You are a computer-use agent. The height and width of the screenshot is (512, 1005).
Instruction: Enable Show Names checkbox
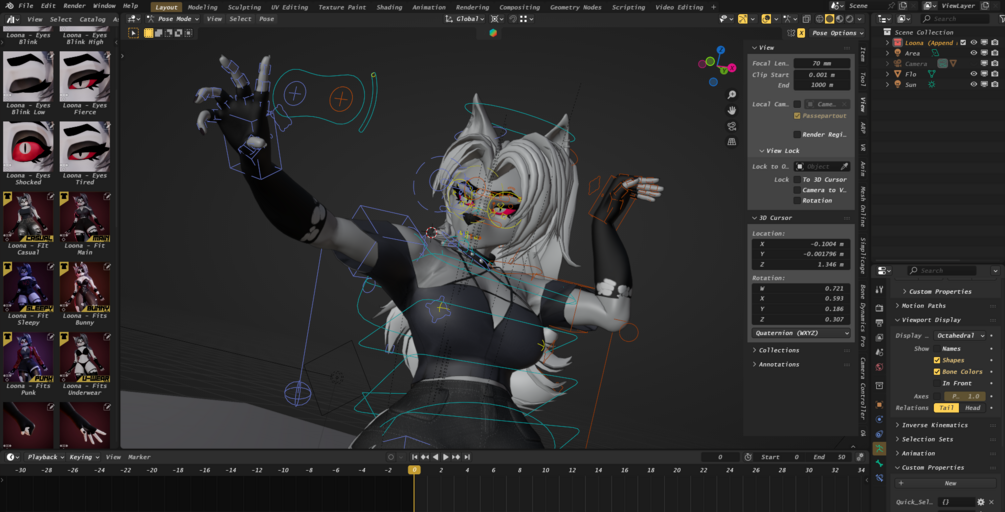click(936, 349)
